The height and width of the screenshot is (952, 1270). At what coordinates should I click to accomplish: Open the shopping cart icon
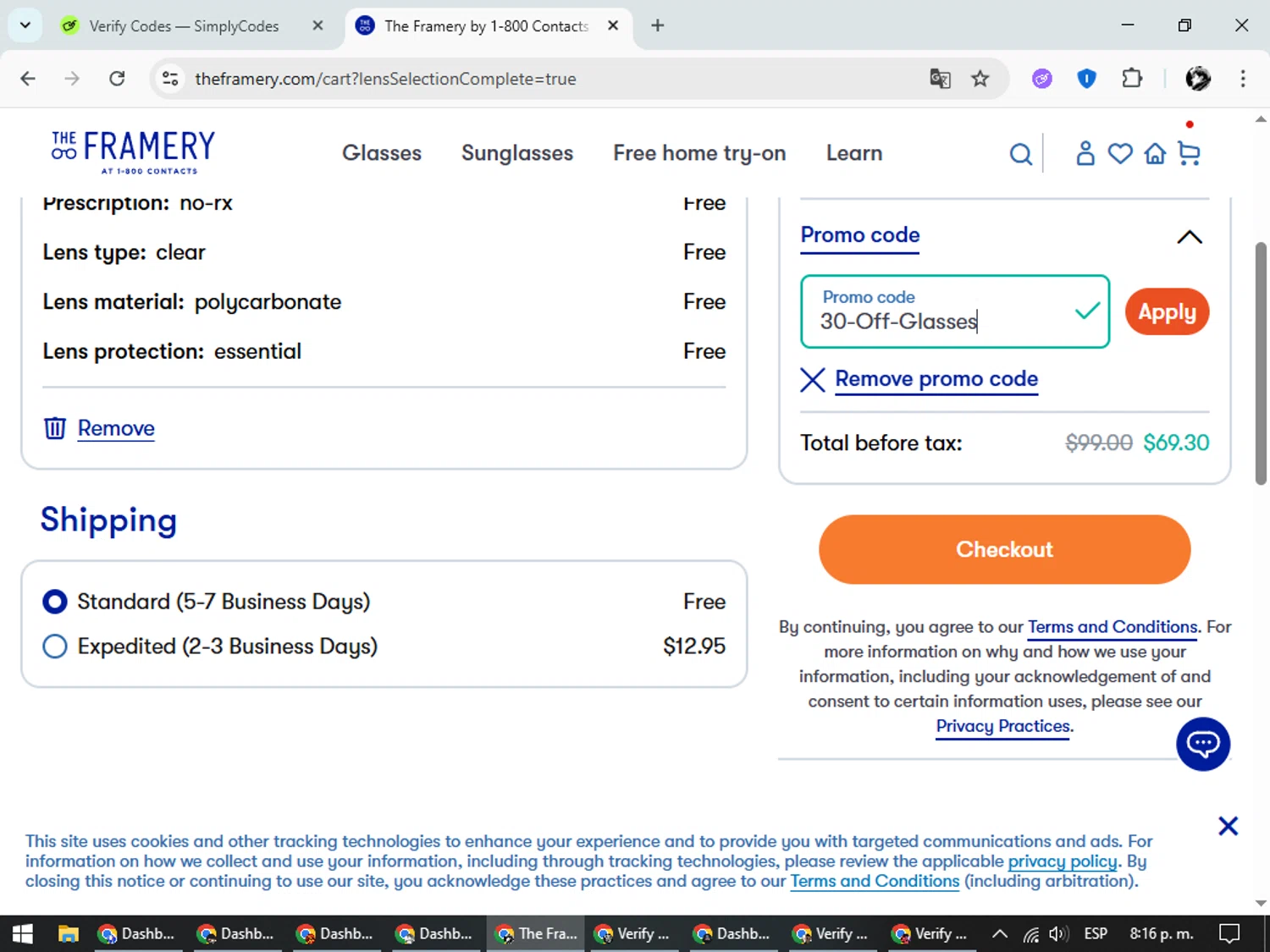[x=1189, y=153]
